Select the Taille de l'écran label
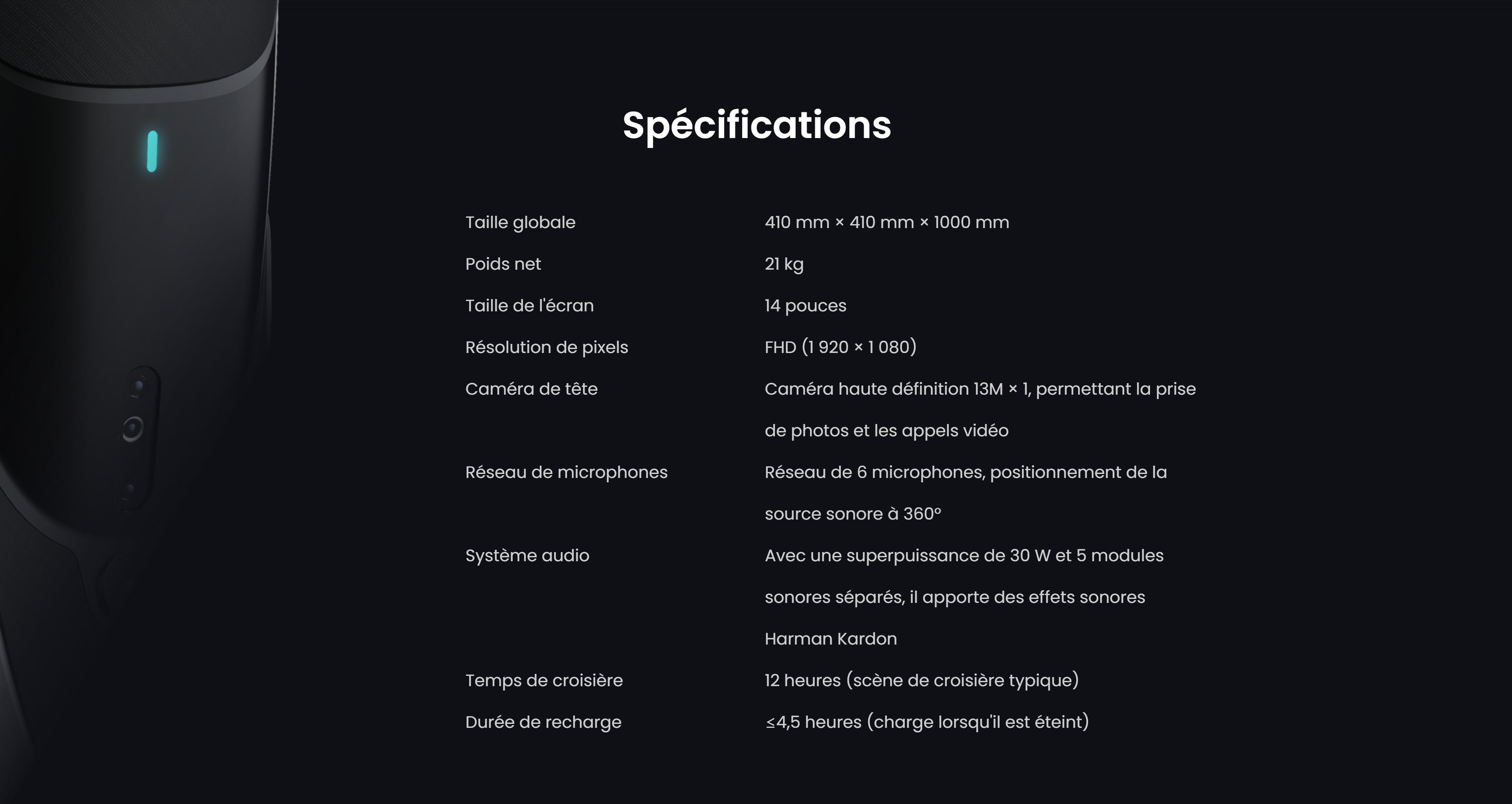 [529, 306]
